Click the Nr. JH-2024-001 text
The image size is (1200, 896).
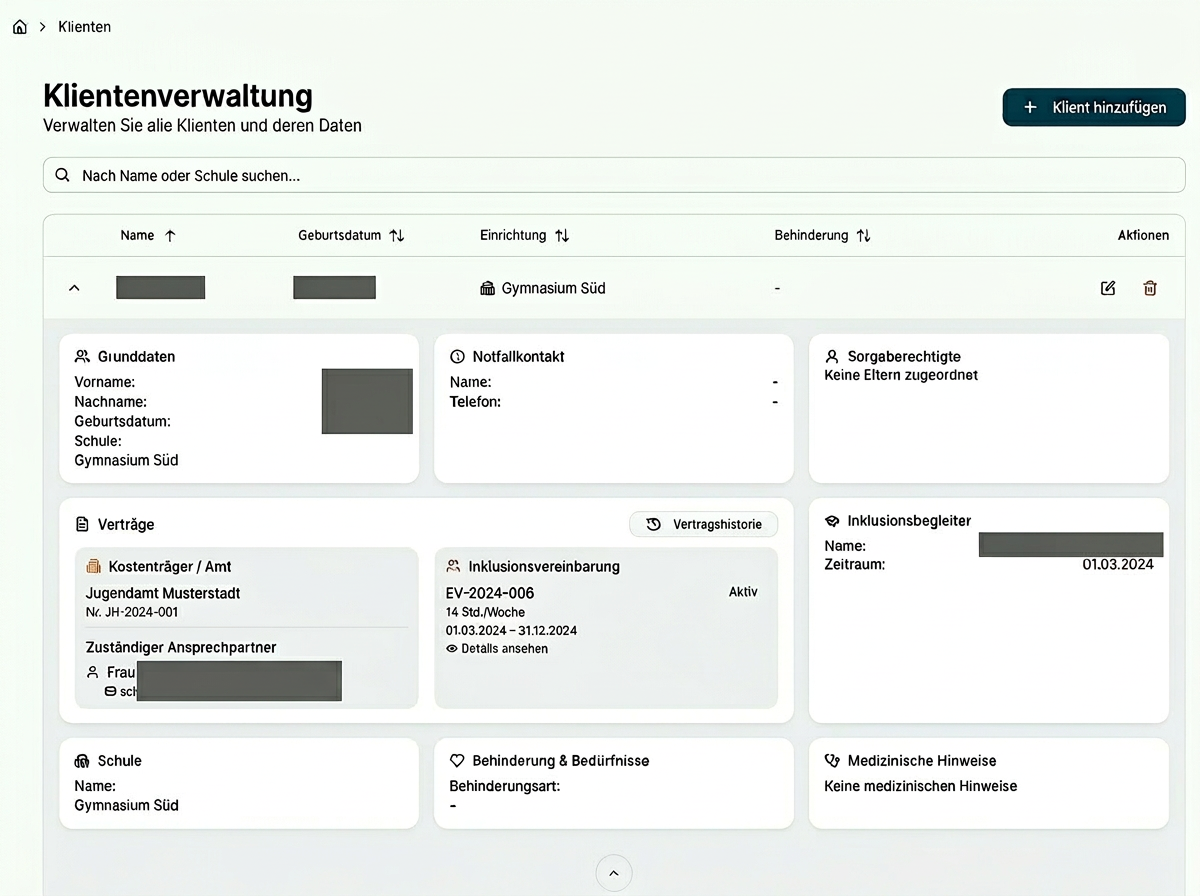pyautogui.click(x=132, y=612)
